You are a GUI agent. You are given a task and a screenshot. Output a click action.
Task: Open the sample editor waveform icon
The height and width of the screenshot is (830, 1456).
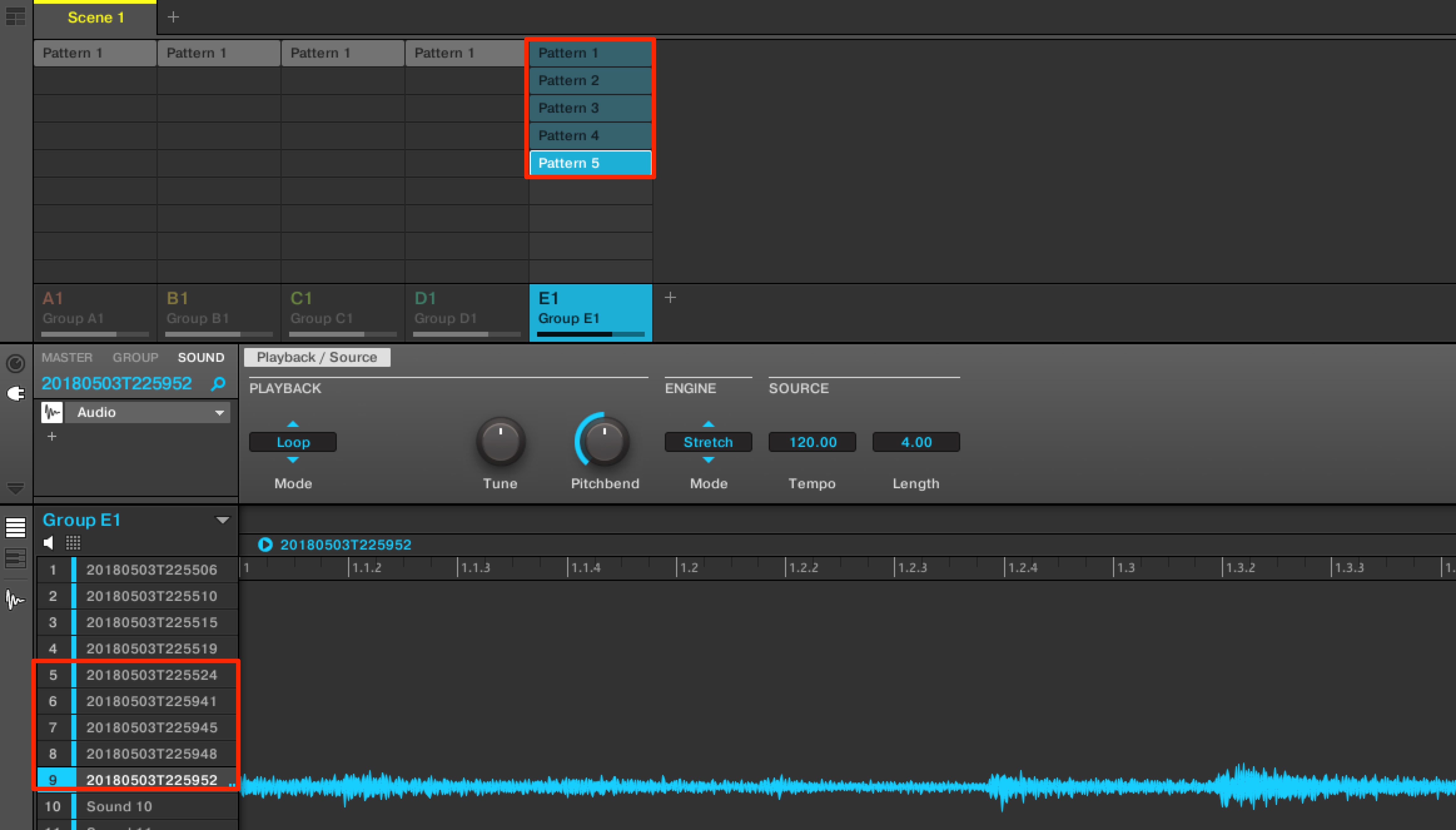click(x=15, y=599)
